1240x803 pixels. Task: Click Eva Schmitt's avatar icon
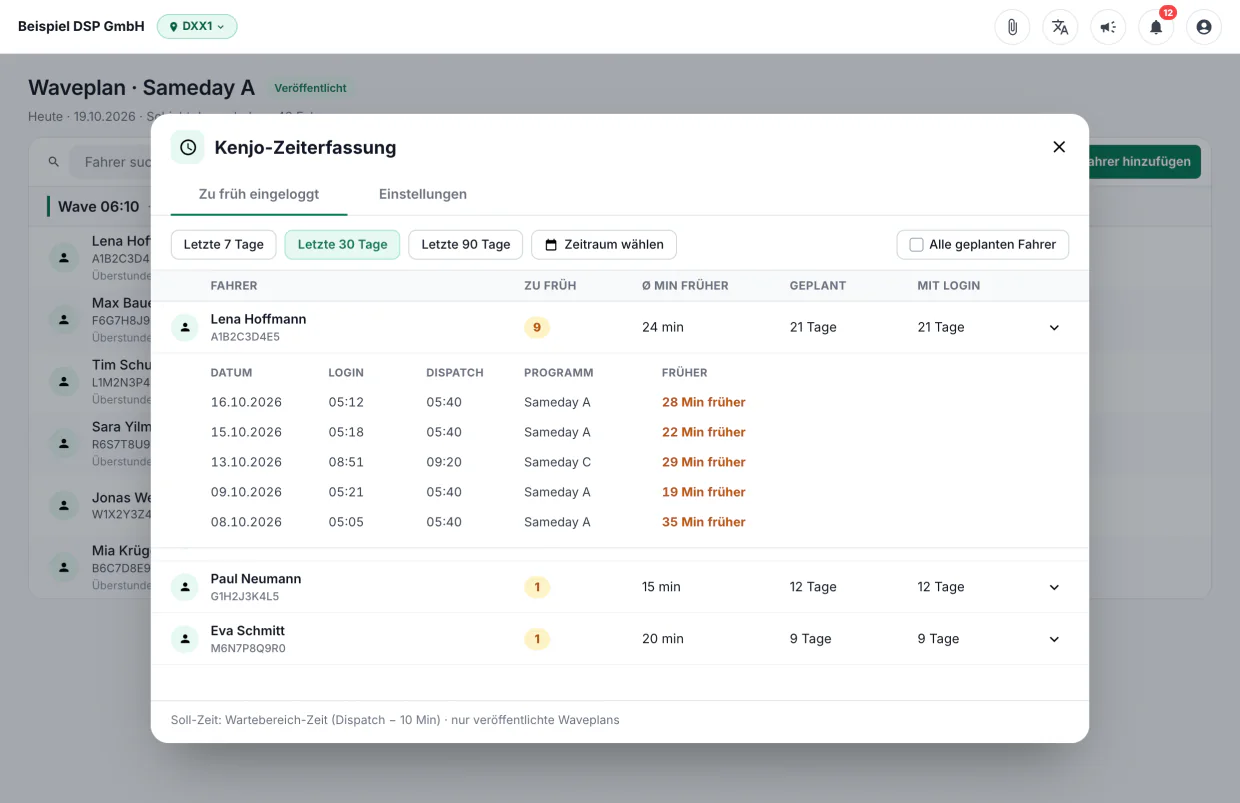(x=185, y=639)
